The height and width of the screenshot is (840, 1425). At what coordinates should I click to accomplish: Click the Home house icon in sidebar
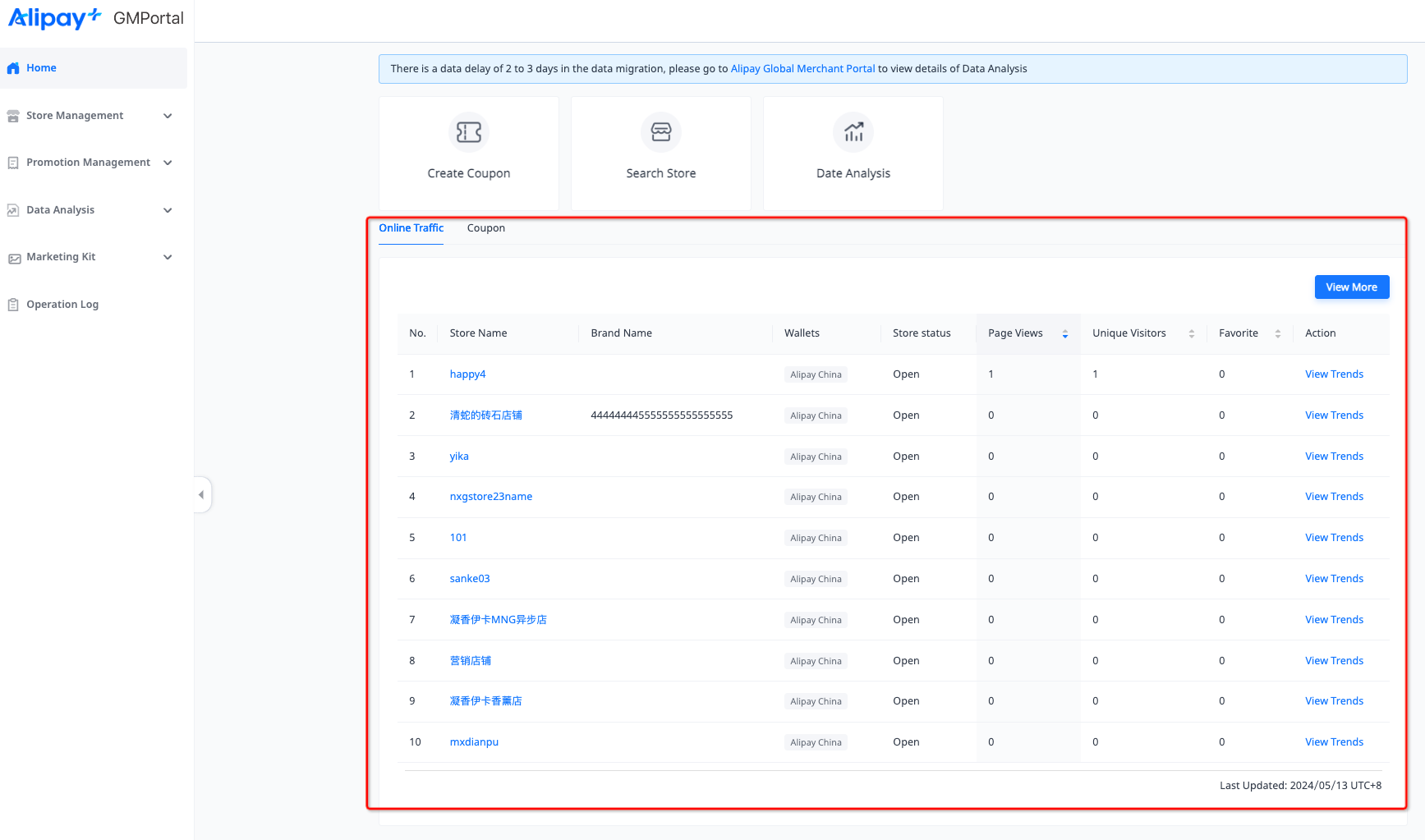click(13, 69)
